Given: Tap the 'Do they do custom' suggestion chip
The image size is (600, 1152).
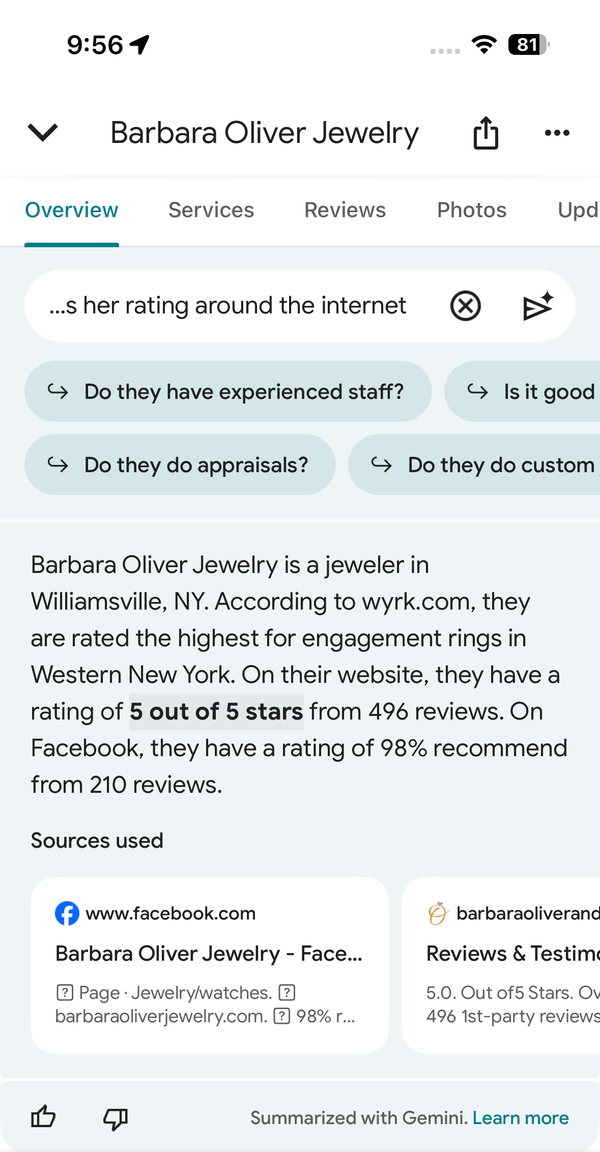Looking at the screenshot, I should click(474, 465).
